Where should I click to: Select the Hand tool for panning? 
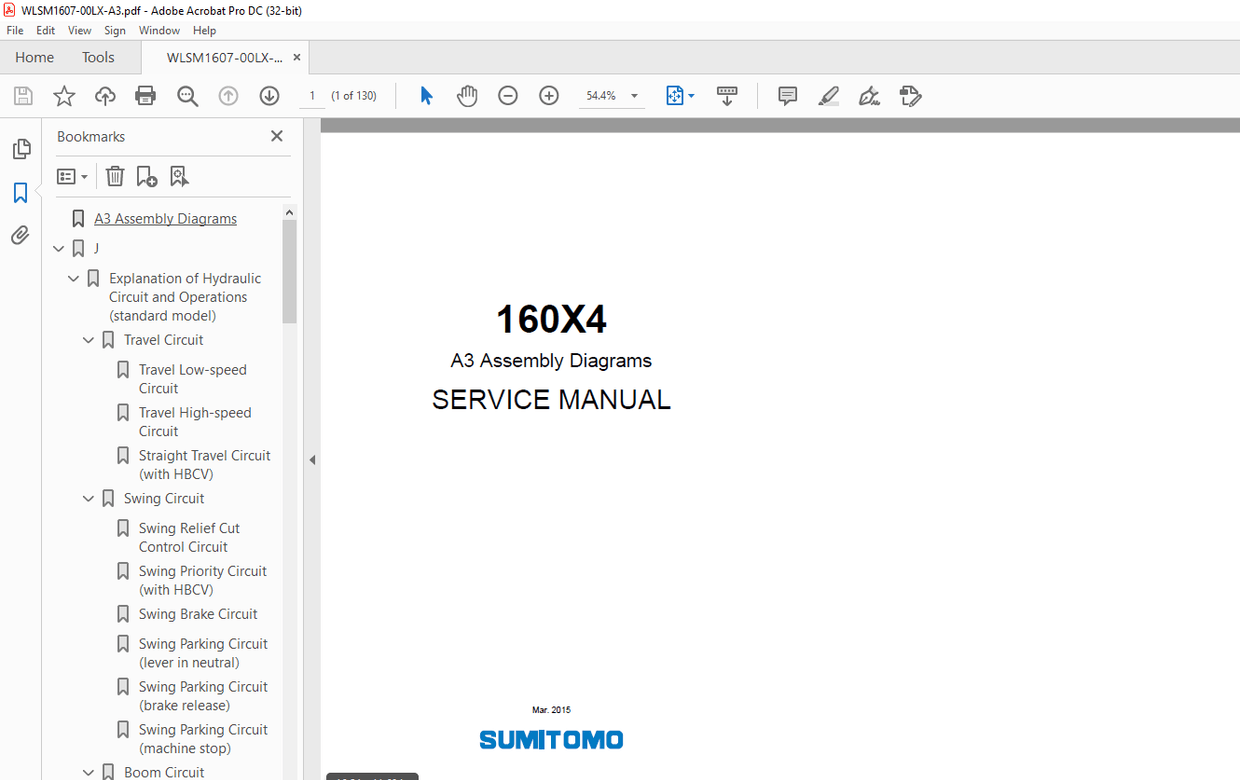click(467, 95)
